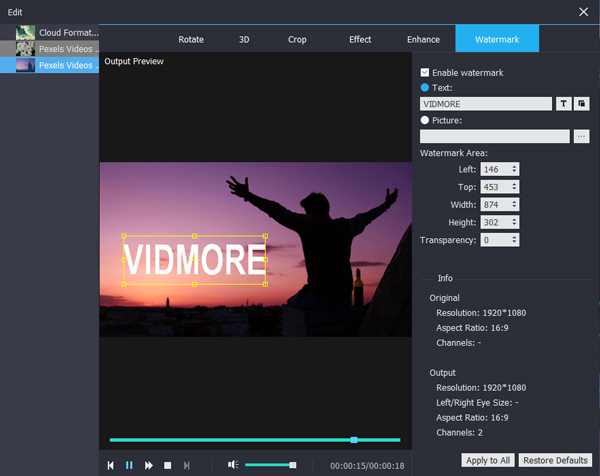Click the playback time 00:00:15/00:00:18
Image resolution: width=600 pixels, height=476 pixels.
click(367, 466)
